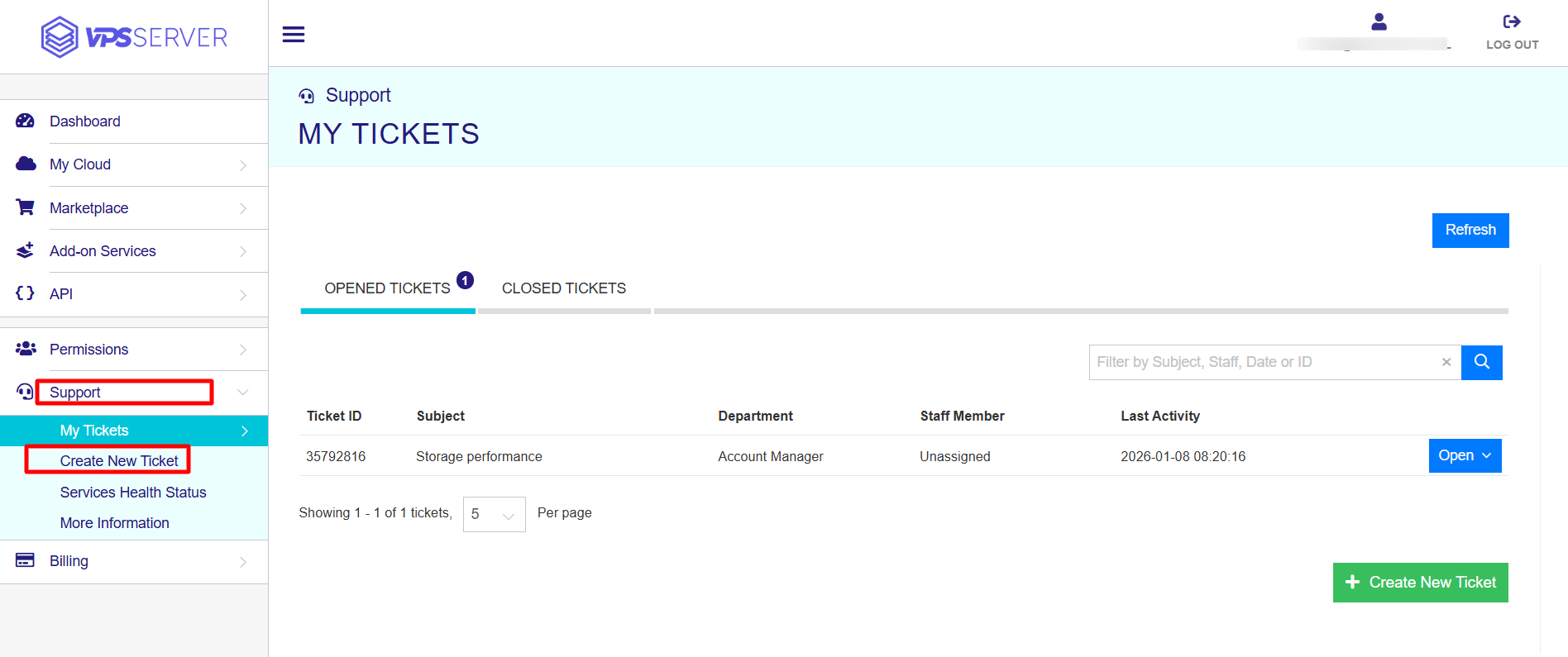Click the Refresh button
This screenshot has width=1568, height=657.
1470,230
